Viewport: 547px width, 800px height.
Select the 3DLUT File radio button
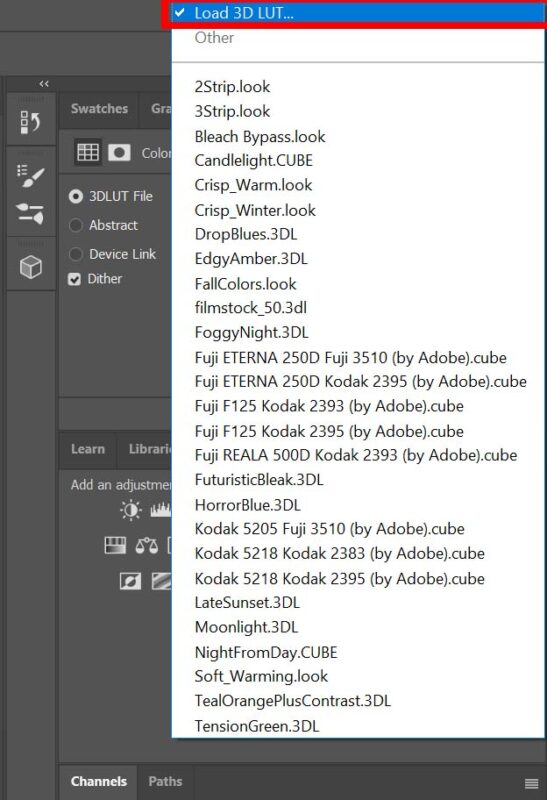pos(76,196)
